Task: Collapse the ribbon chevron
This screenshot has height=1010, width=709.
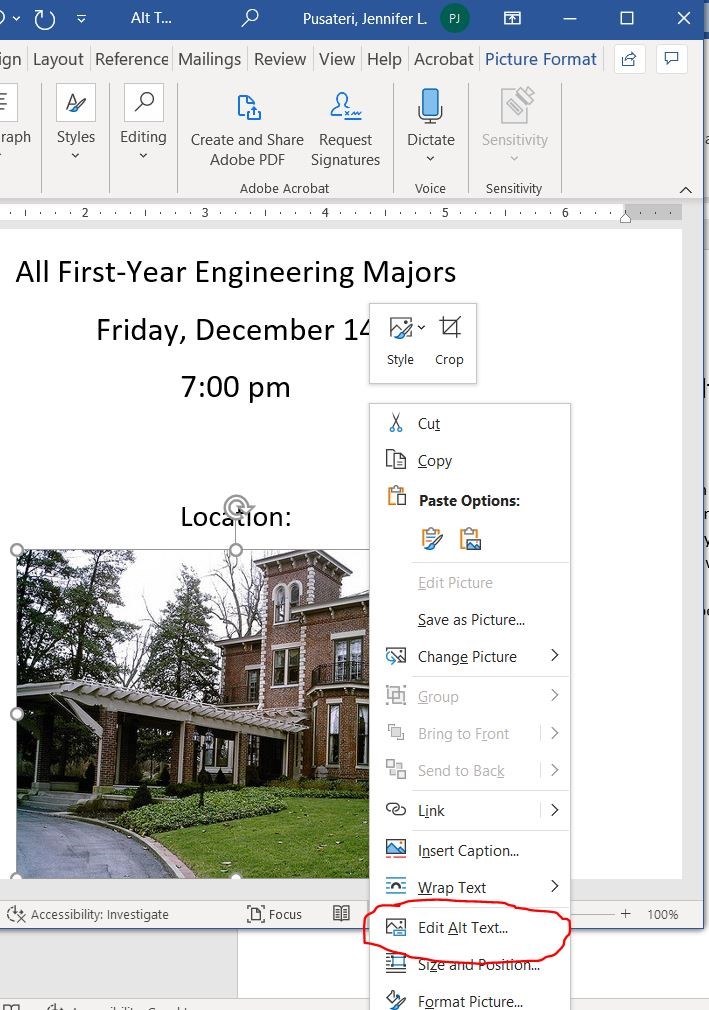Action: [686, 189]
